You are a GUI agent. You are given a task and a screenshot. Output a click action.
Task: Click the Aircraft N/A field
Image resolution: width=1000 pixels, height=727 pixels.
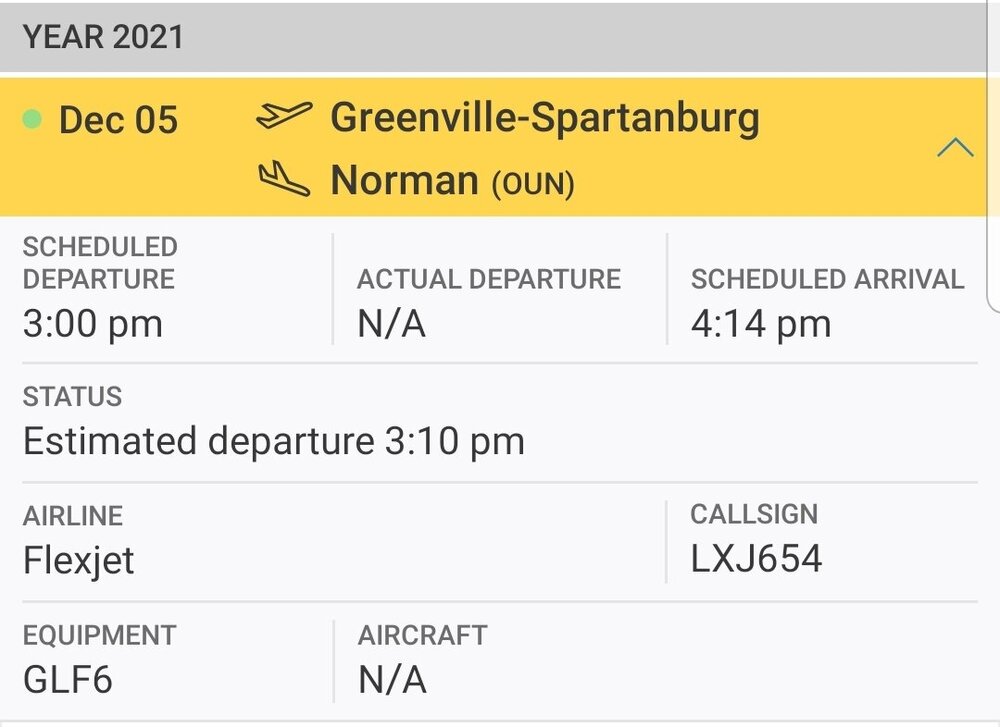click(x=392, y=679)
